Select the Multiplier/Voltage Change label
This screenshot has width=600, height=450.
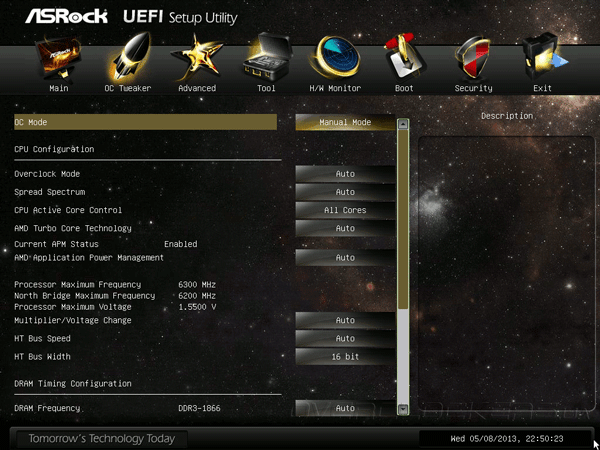pyautogui.click(x=73, y=320)
